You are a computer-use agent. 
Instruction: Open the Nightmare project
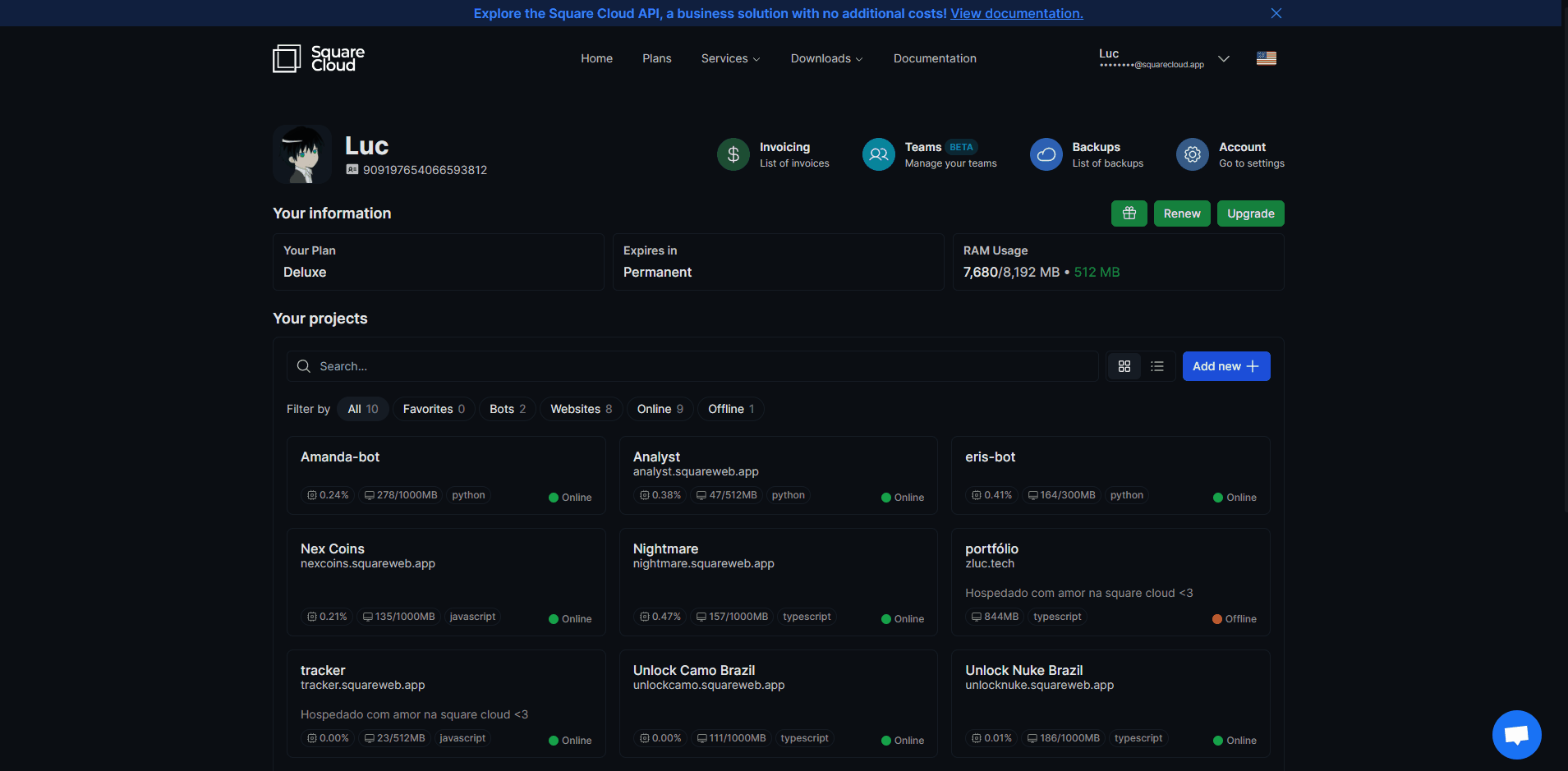(x=779, y=582)
